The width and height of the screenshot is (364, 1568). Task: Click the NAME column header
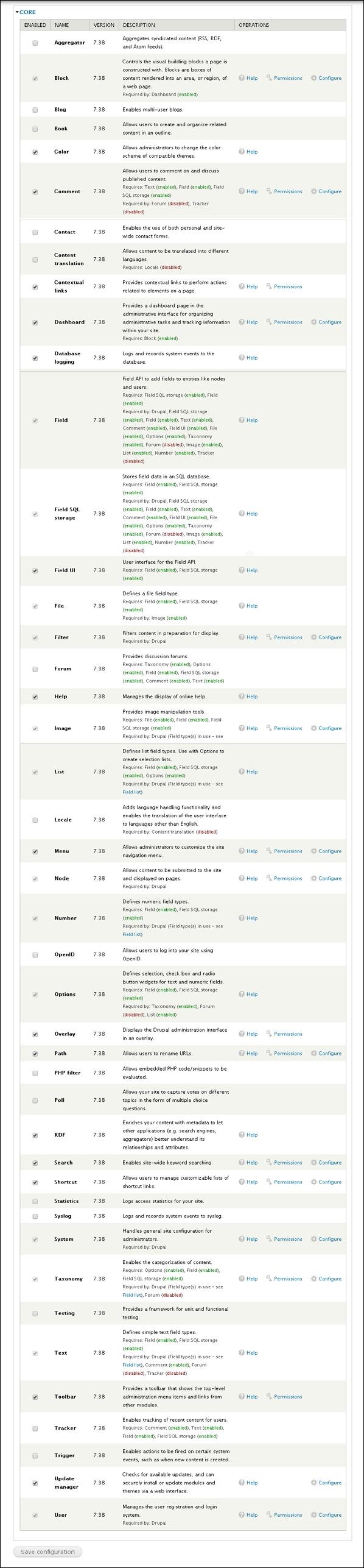(61, 25)
